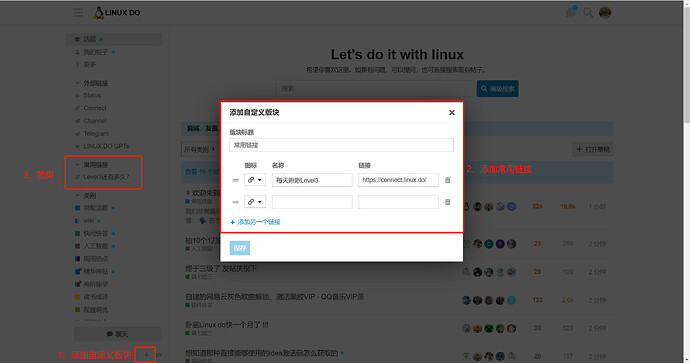Close the 添加自定义版块 dialog
690x363 pixels.
click(451, 113)
